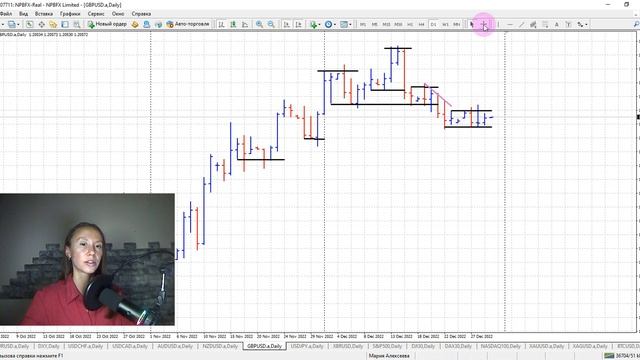The height and width of the screenshot is (360, 640).
Task: Expand the Indicators dropdown arrow
Action: (319, 24)
